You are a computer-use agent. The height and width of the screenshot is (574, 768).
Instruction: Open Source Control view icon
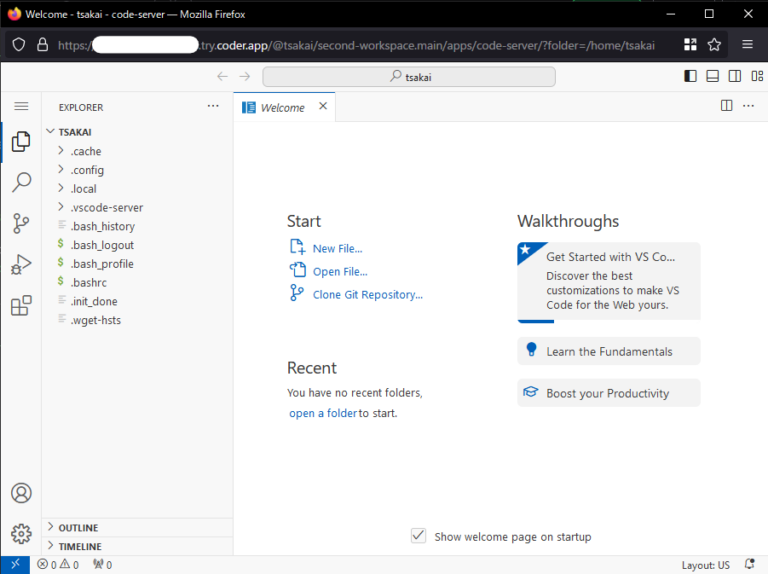21,224
